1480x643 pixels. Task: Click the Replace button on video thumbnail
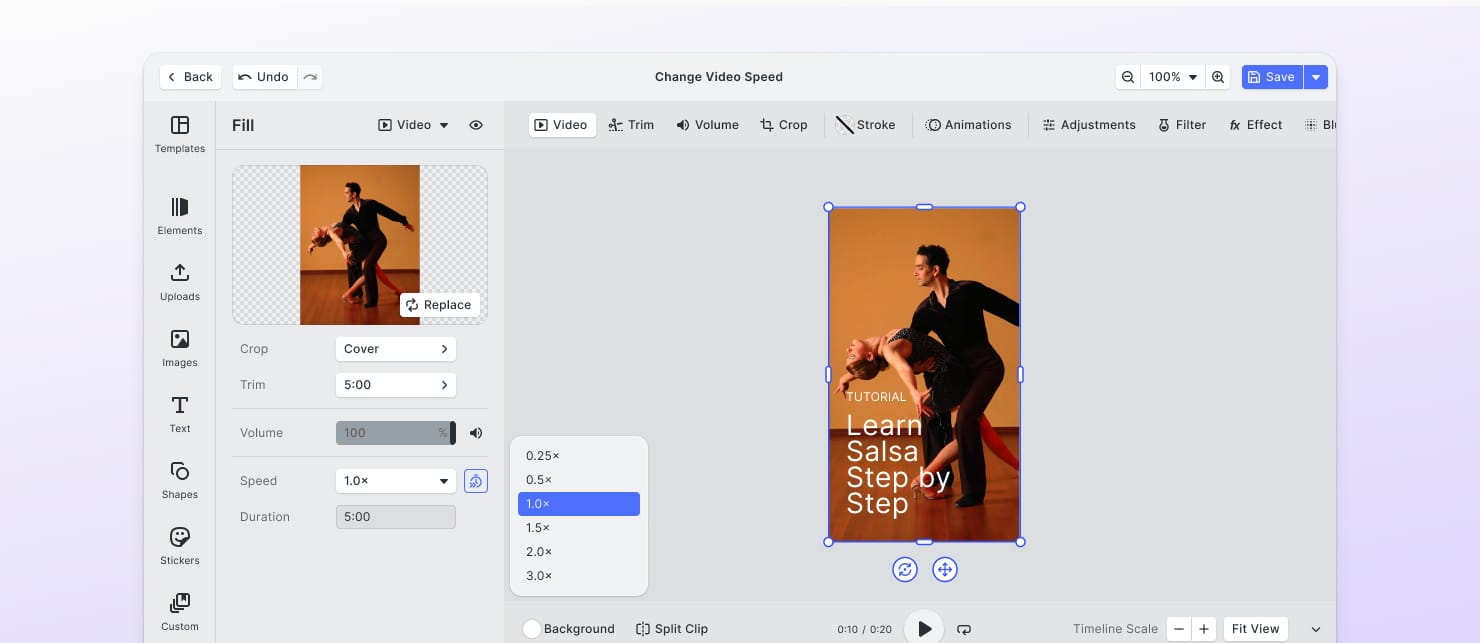pos(439,305)
